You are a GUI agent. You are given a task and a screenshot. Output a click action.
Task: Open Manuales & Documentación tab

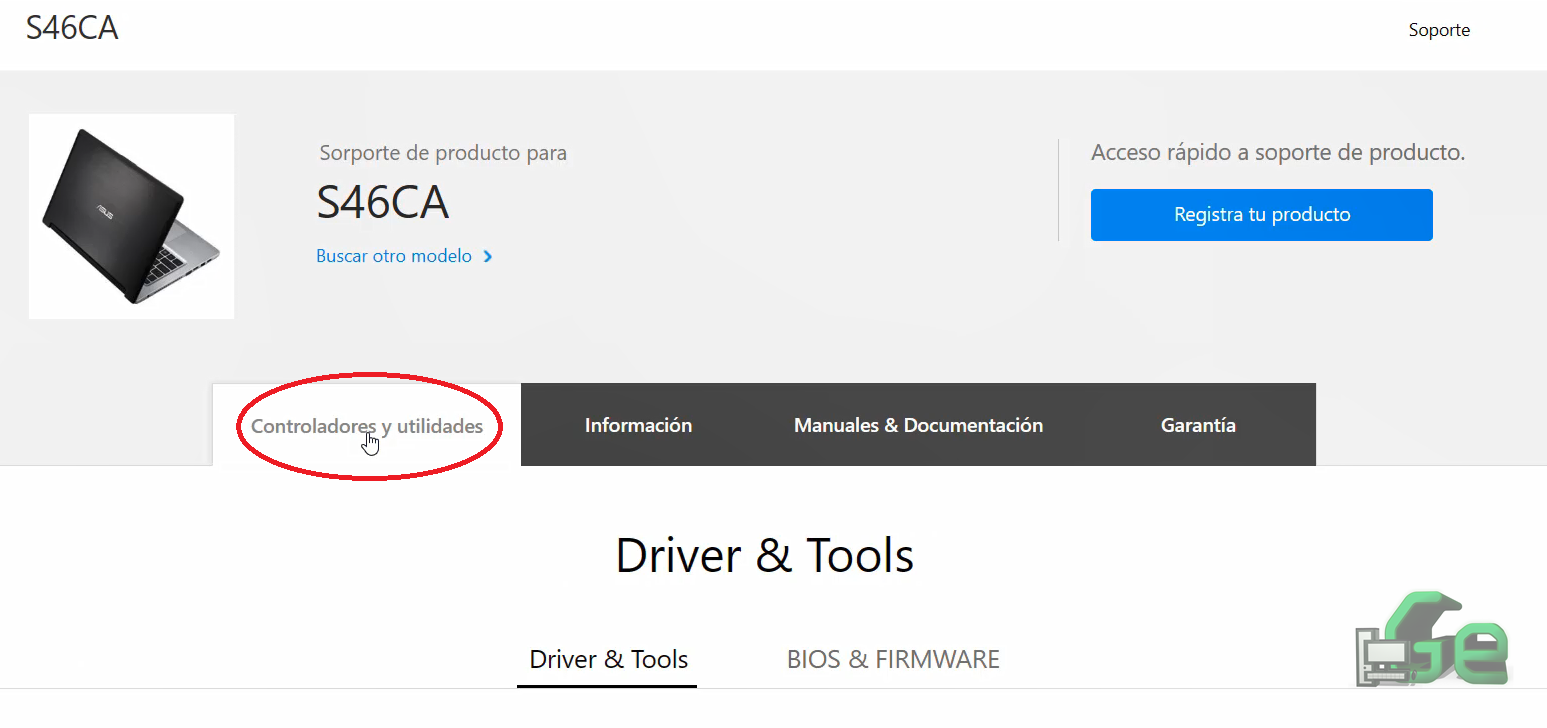(918, 425)
